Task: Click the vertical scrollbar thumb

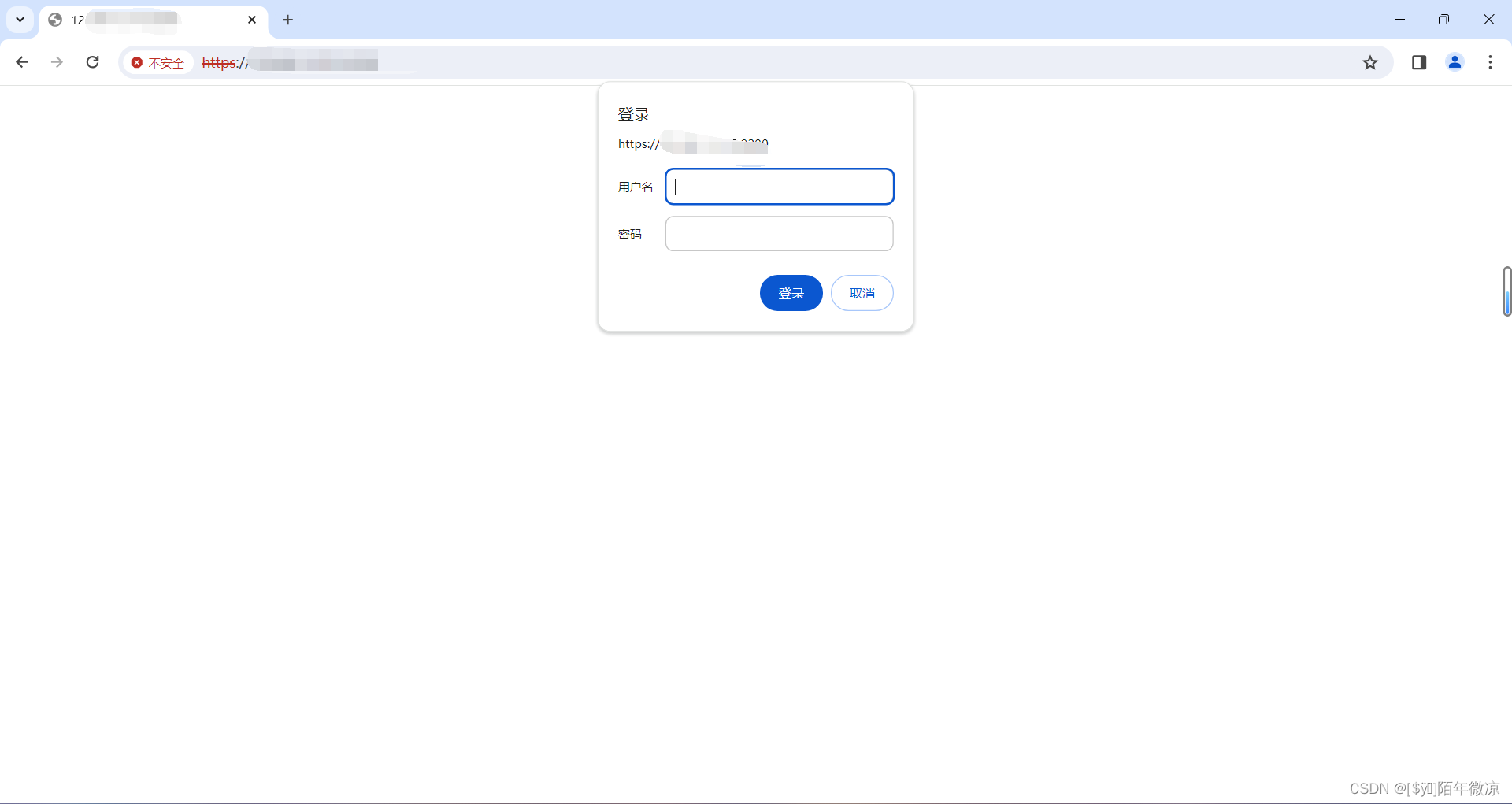Action: (1507, 291)
